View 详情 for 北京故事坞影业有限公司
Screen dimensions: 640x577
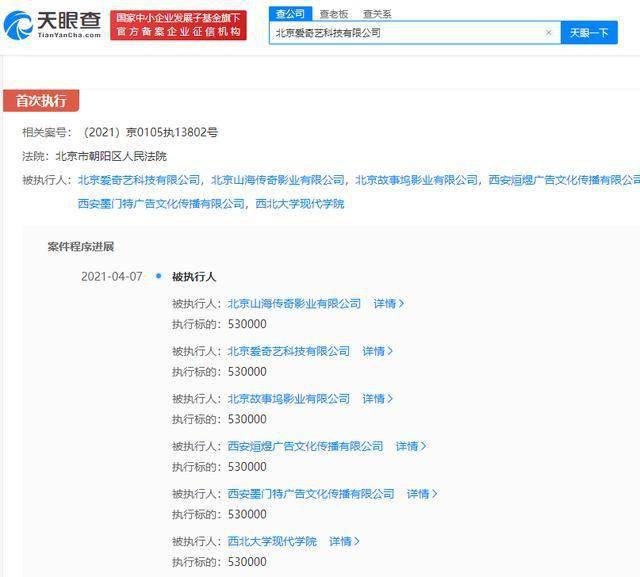pyautogui.click(x=378, y=399)
